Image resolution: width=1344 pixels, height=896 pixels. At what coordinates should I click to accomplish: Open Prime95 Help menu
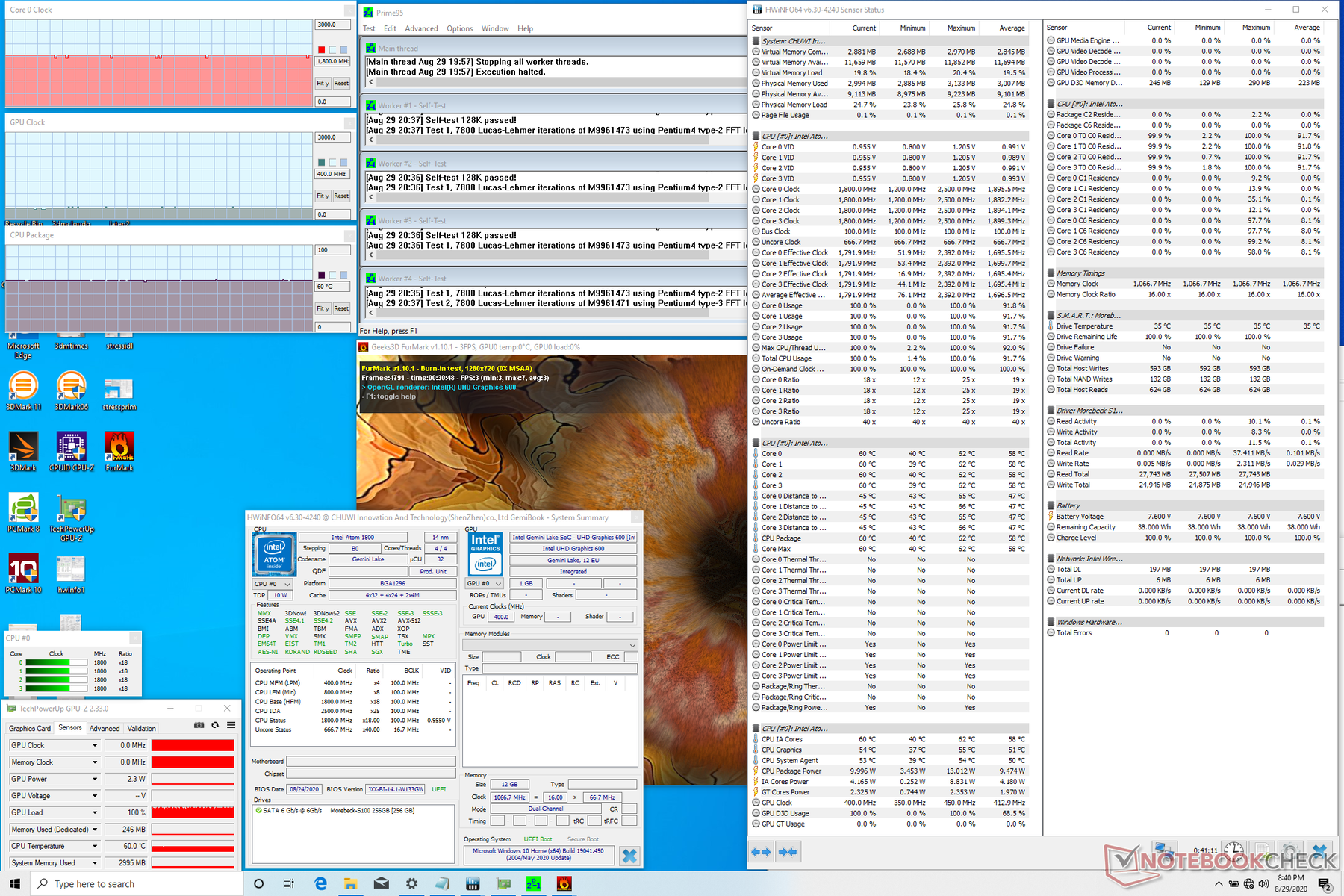(526, 28)
